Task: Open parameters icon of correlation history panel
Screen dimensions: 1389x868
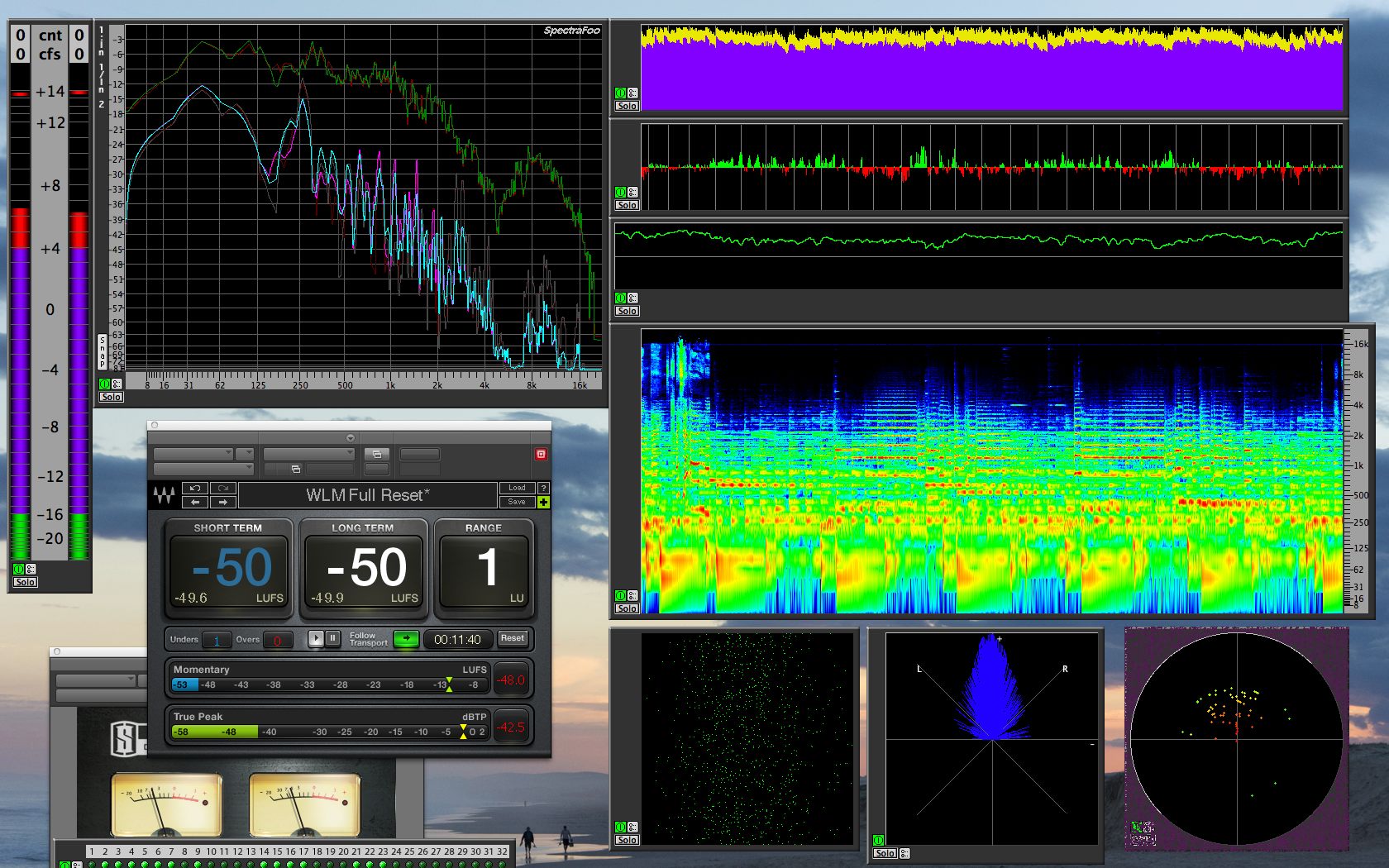Action: pyautogui.click(x=632, y=298)
